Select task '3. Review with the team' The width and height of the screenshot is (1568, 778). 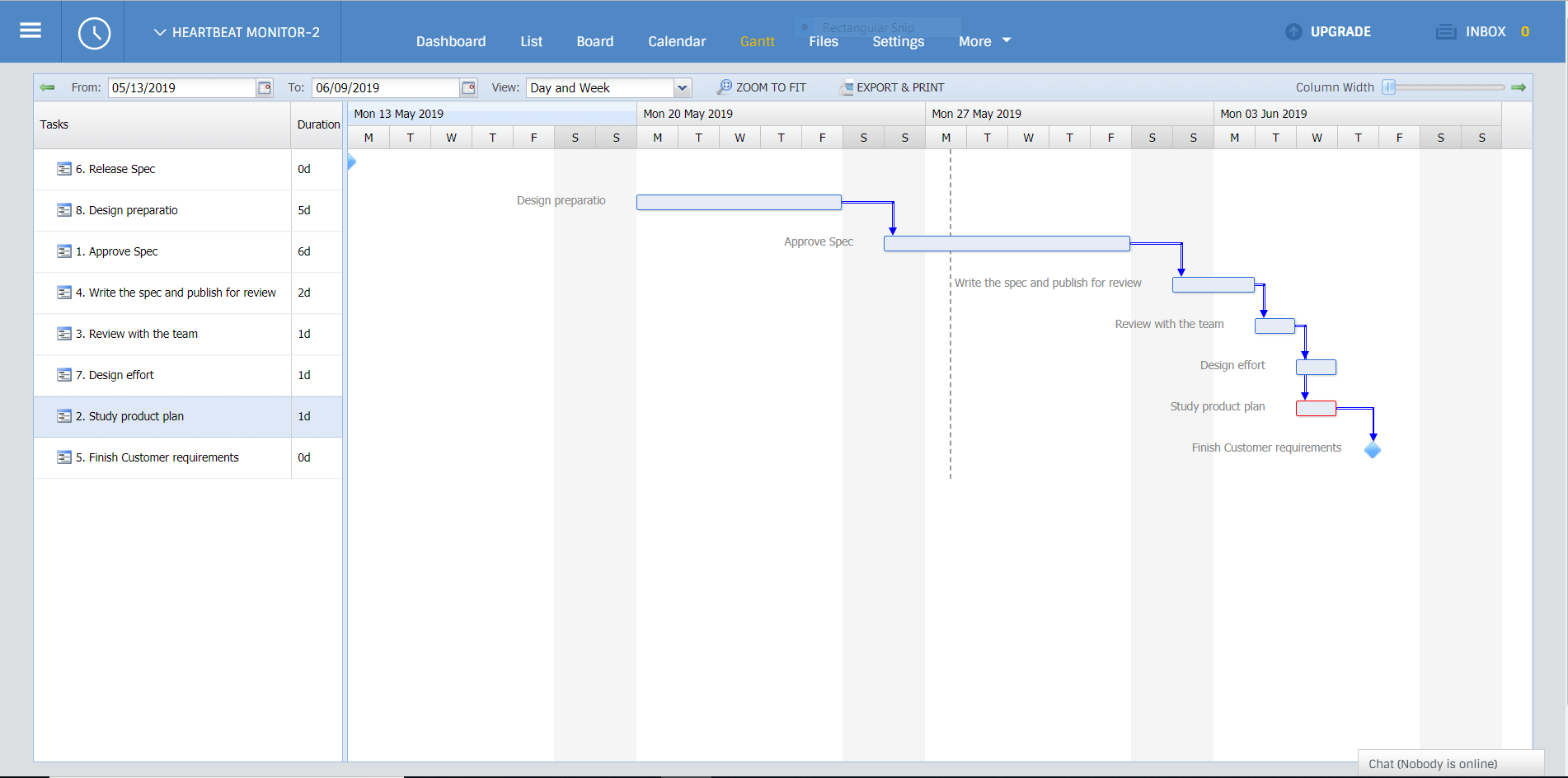tap(137, 334)
